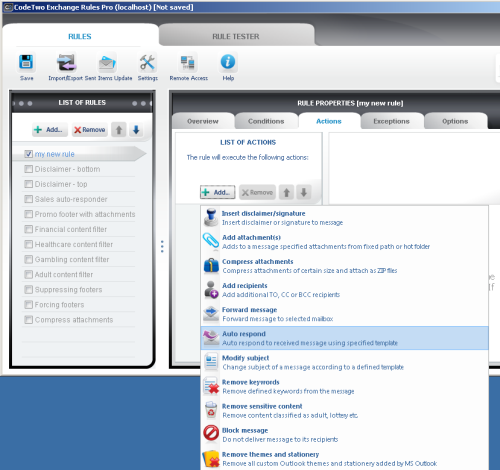Image resolution: width=500 pixels, height=470 pixels.
Task: Open the Conditions tab
Action: (x=266, y=121)
